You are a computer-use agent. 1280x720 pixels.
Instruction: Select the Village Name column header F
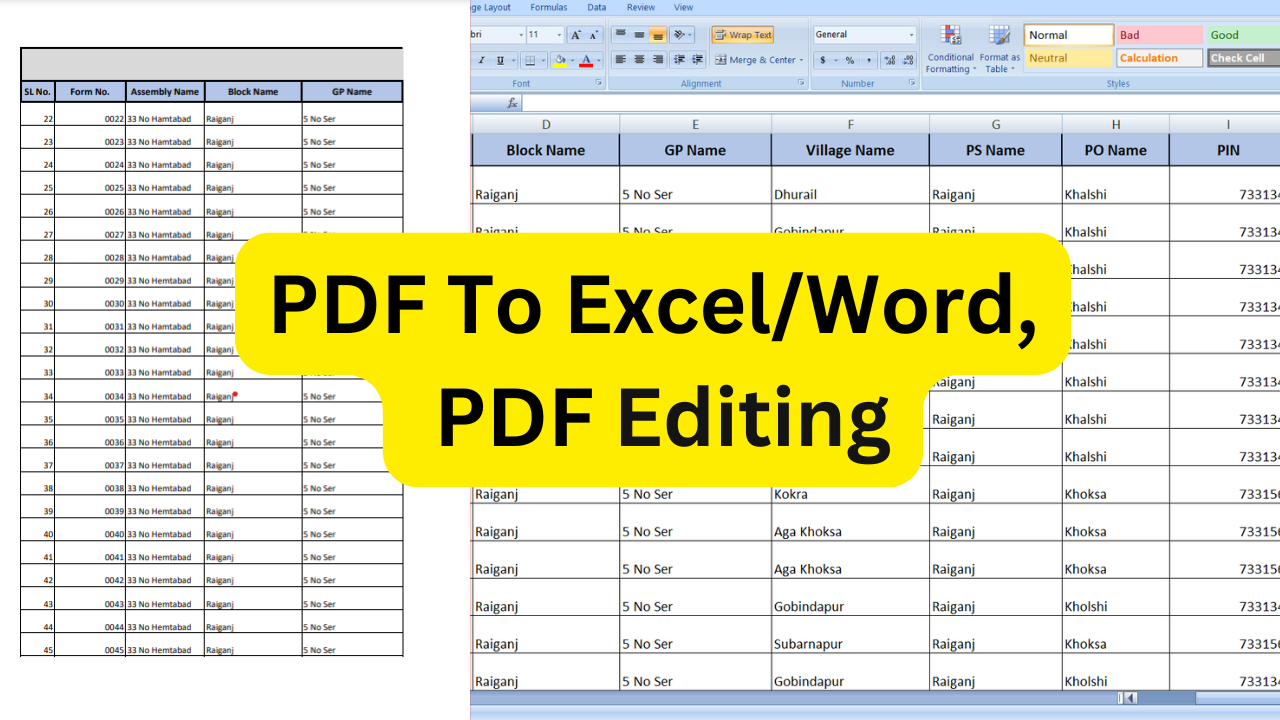point(850,124)
